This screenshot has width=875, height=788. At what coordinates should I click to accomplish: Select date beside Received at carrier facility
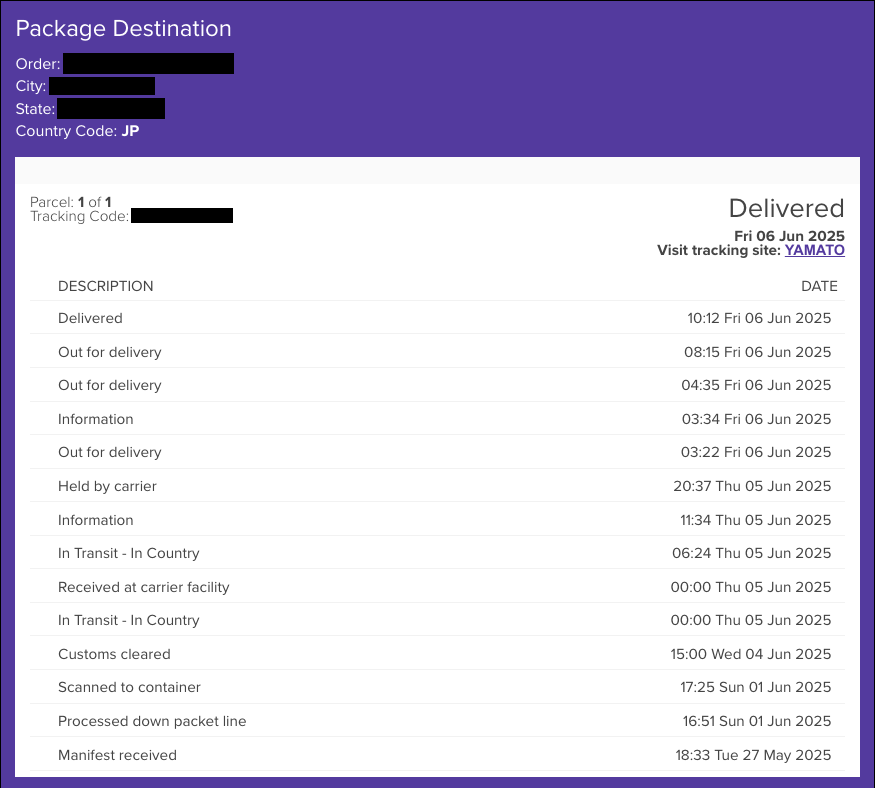(751, 587)
